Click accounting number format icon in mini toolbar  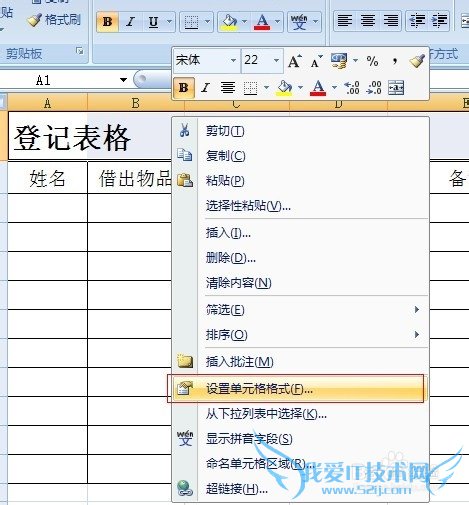339,61
